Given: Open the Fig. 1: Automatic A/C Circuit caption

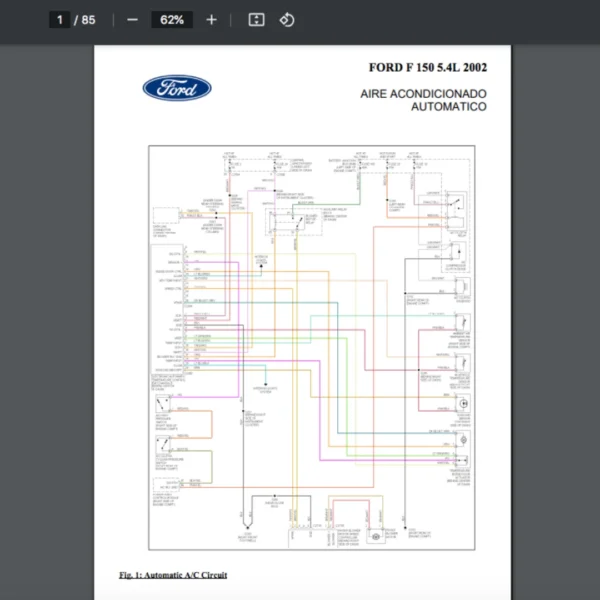Looking at the screenshot, I should (173, 575).
